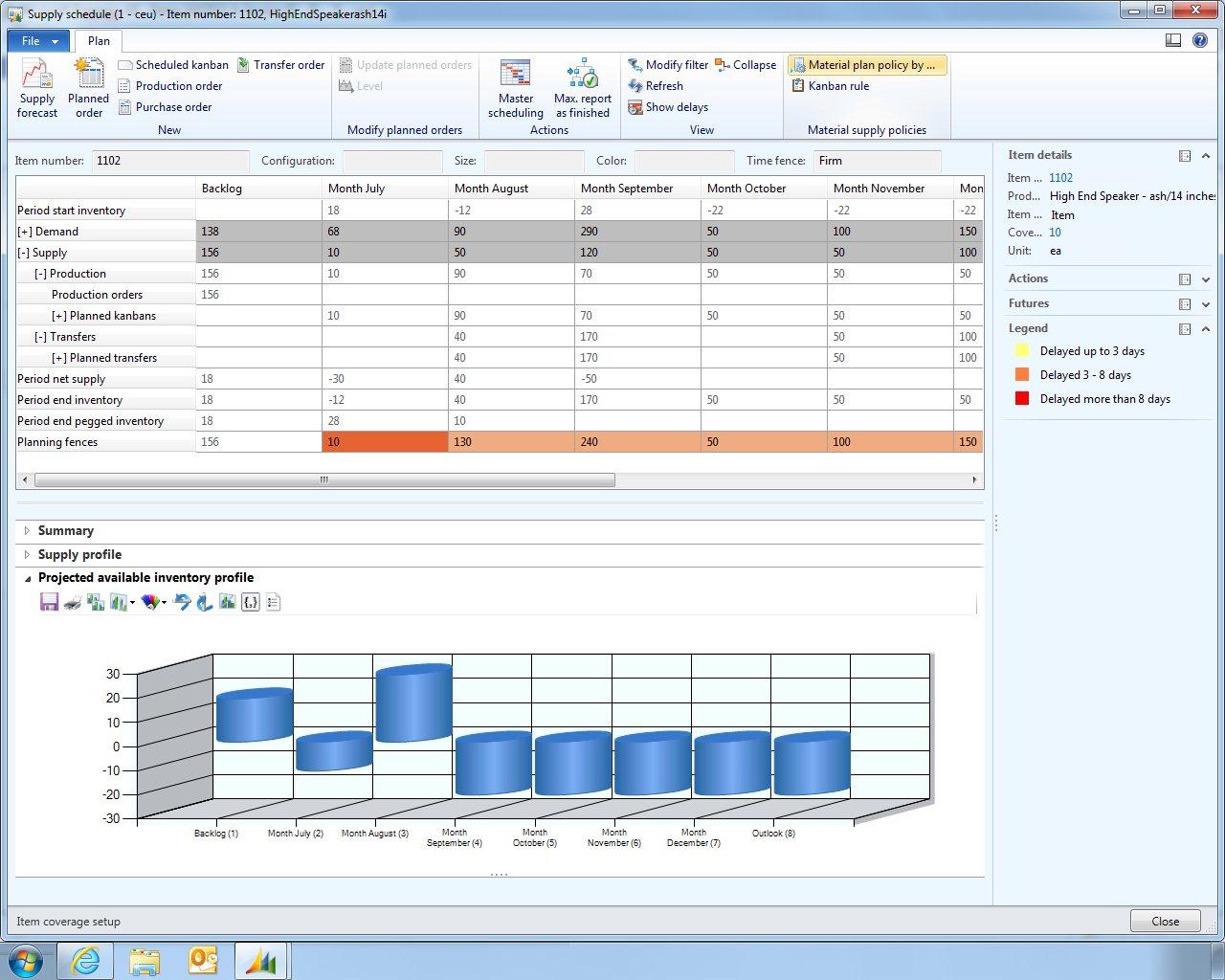Open chart type dropdown in chart toolbar
1225x980 pixels.
(x=122, y=602)
